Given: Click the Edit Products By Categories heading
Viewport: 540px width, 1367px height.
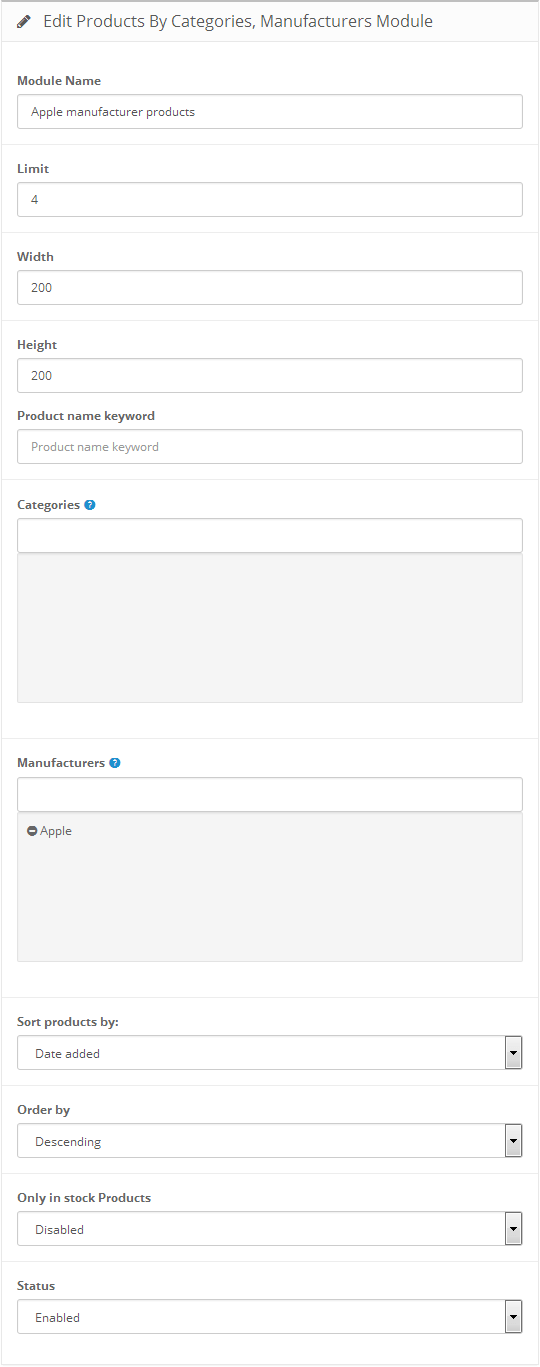Looking at the screenshot, I should click(238, 21).
